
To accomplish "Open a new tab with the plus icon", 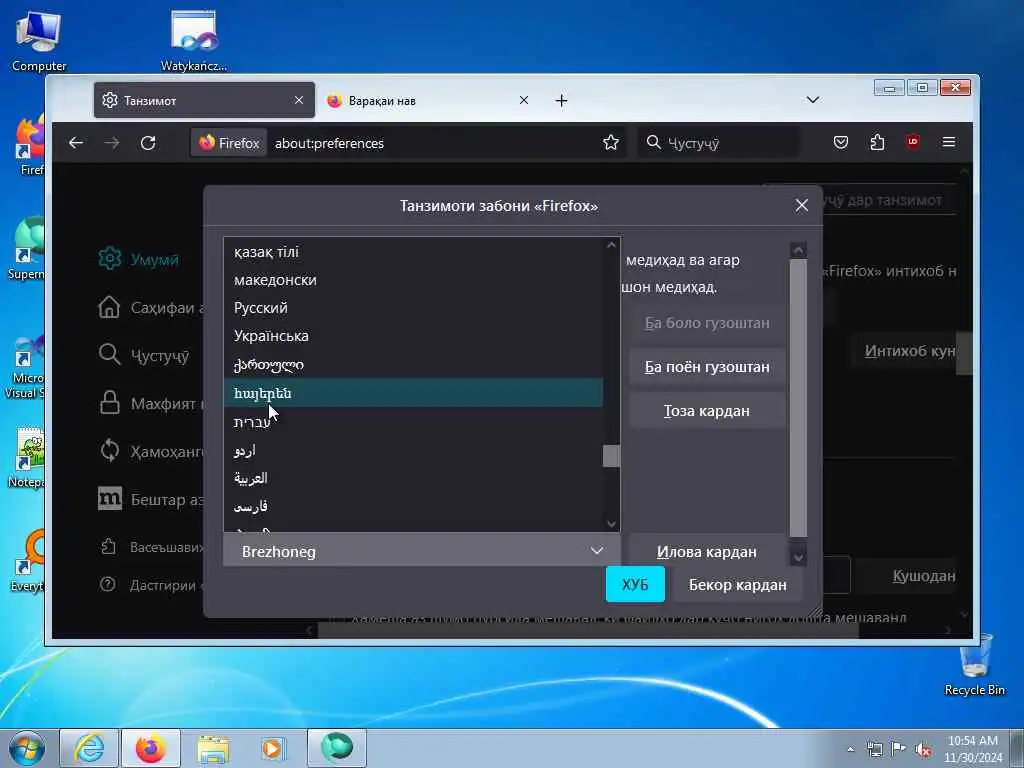I will click(561, 101).
